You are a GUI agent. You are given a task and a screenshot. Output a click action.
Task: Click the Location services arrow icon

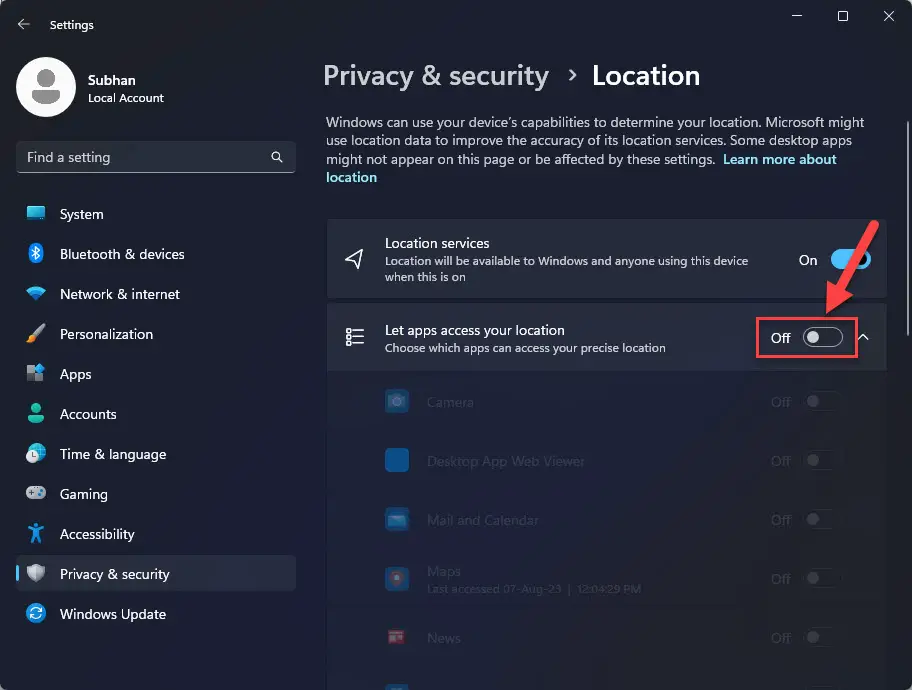coord(354,259)
